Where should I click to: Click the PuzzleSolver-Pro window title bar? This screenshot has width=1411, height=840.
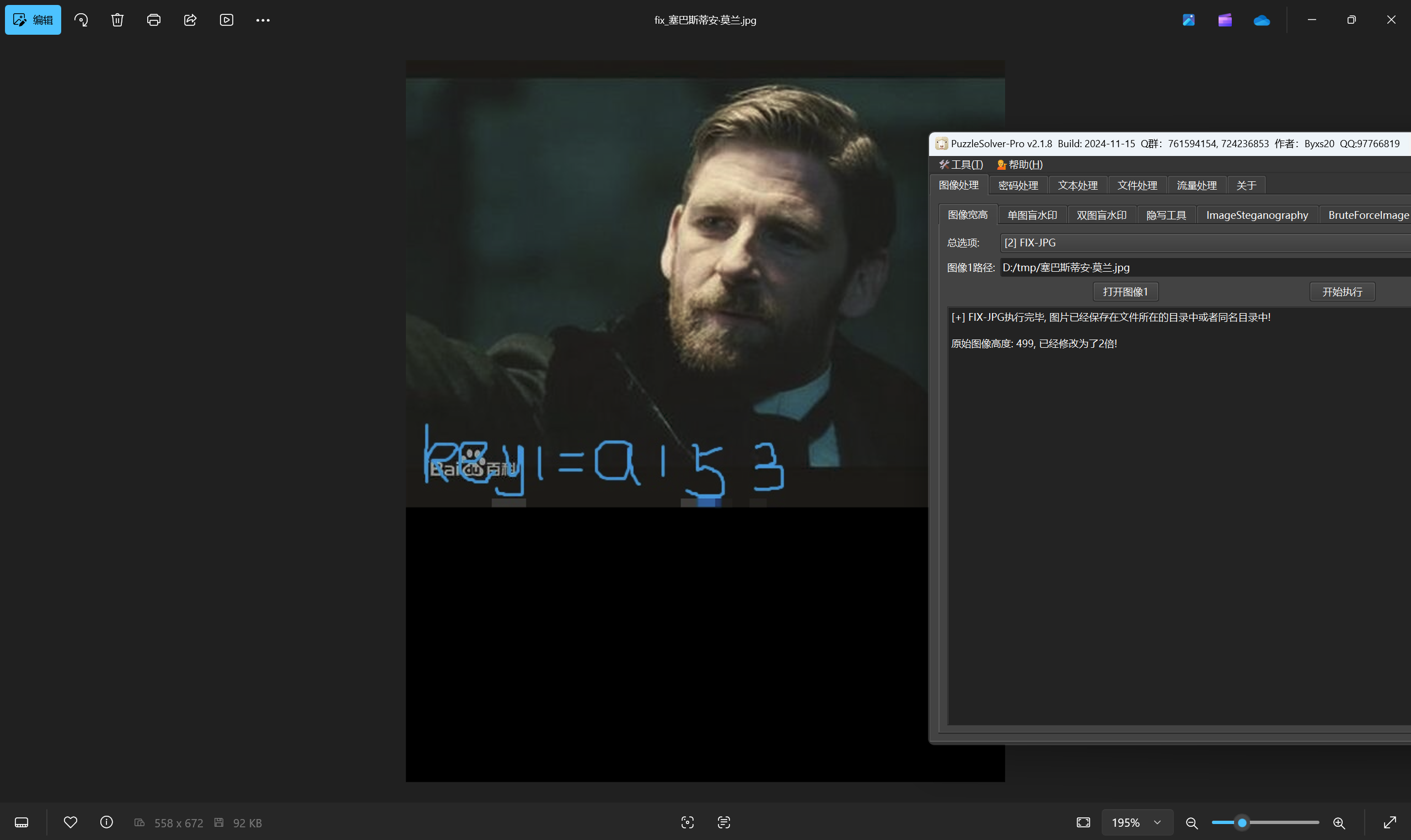pyautogui.click(x=1170, y=143)
